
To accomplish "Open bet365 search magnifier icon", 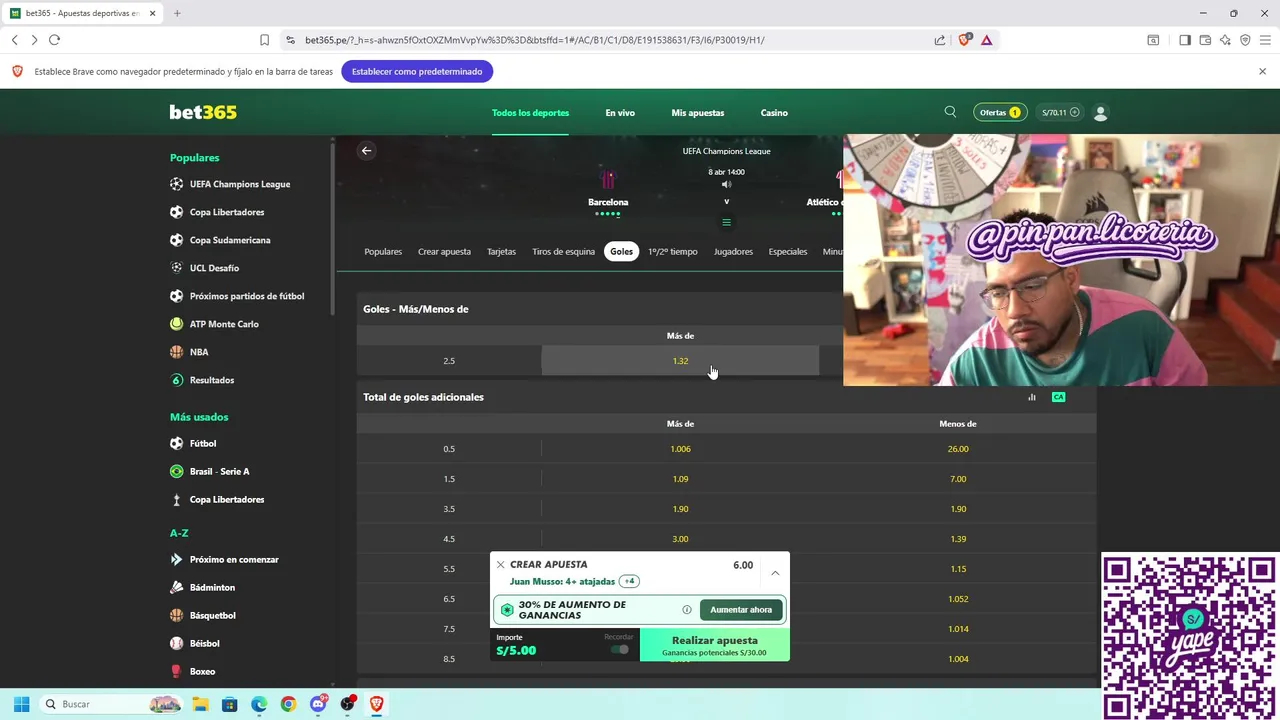I will (x=950, y=112).
